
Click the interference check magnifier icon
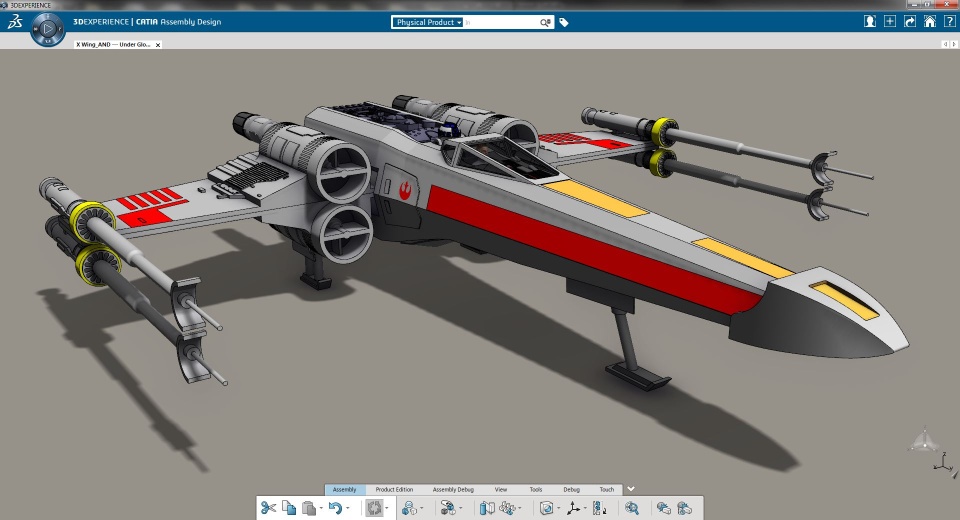click(x=632, y=508)
